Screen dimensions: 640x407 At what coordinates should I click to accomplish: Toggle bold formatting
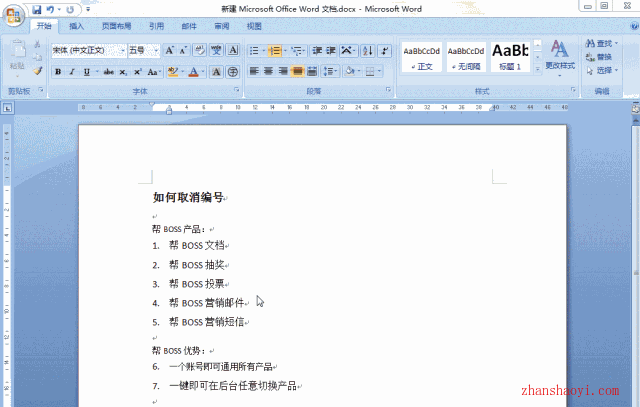tap(58, 72)
